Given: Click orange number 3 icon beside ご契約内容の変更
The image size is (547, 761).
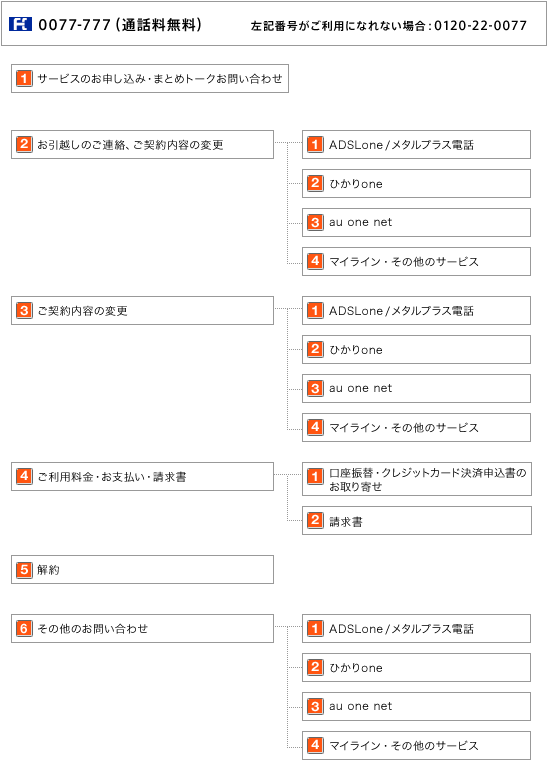Looking at the screenshot, I should (24, 310).
